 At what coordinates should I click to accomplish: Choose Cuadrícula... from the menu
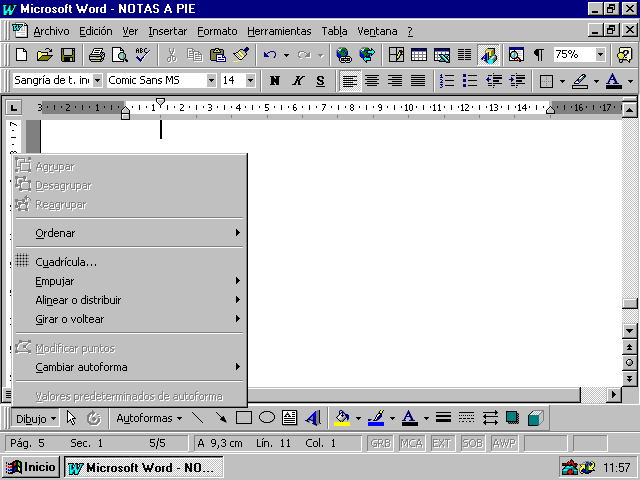tap(130, 262)
